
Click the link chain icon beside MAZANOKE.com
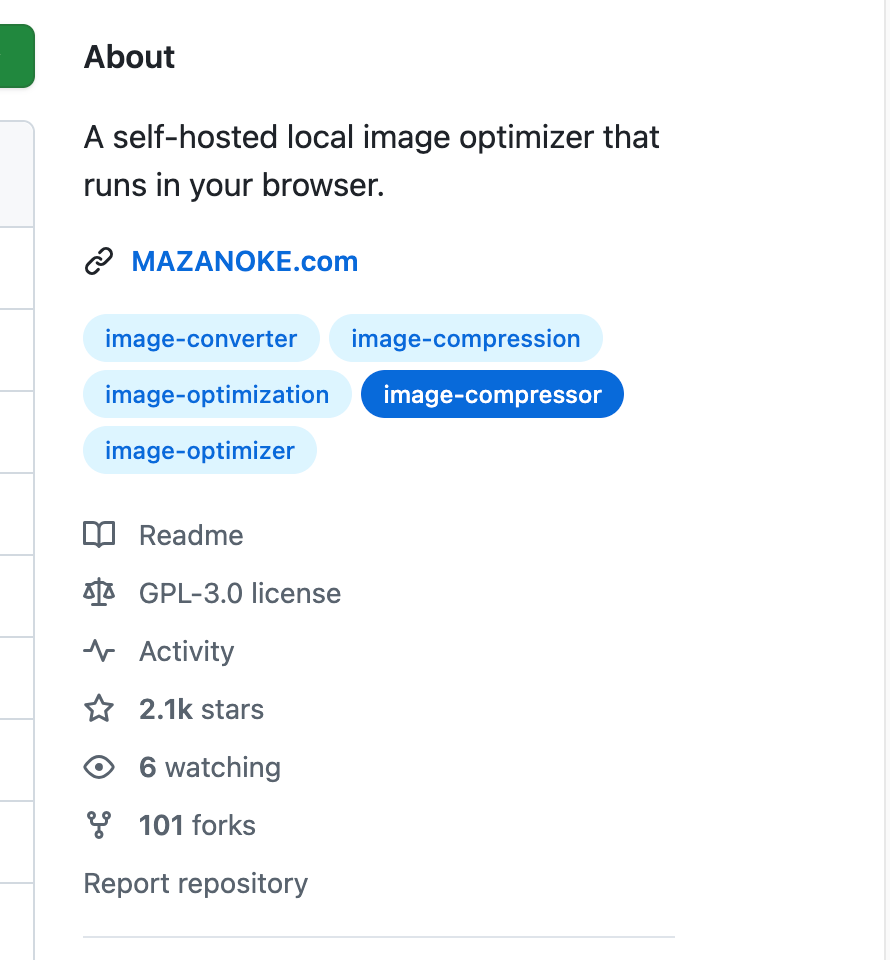point(98,262)
